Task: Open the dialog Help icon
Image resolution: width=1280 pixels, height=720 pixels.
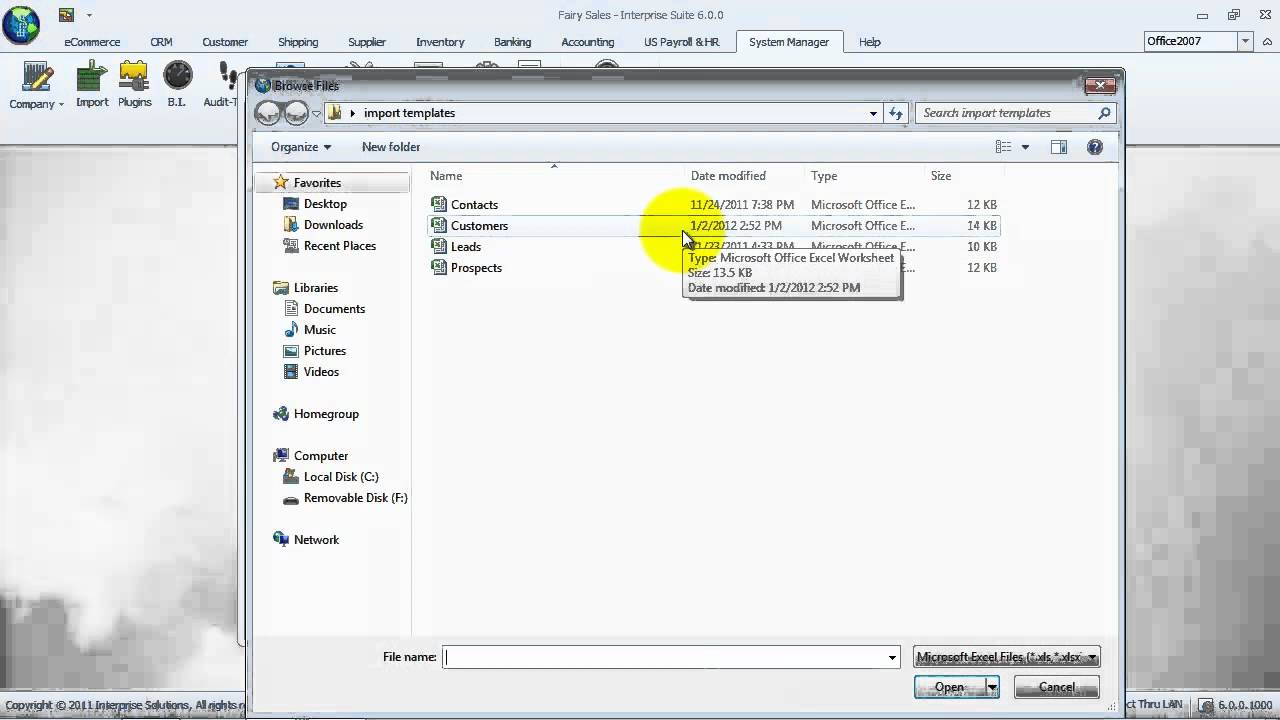Action: coord(1095,147)
